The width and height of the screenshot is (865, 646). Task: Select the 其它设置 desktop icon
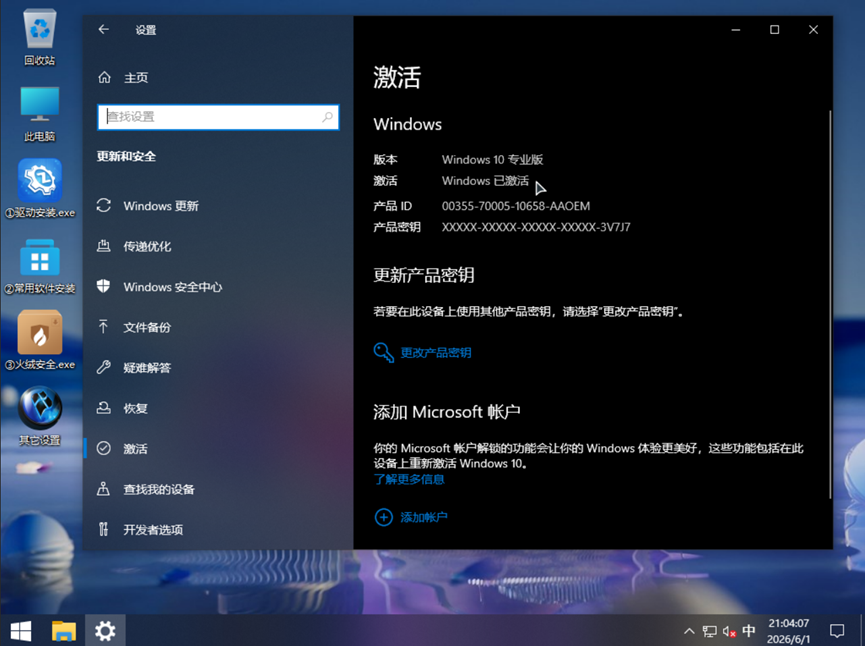coord(40,417)
